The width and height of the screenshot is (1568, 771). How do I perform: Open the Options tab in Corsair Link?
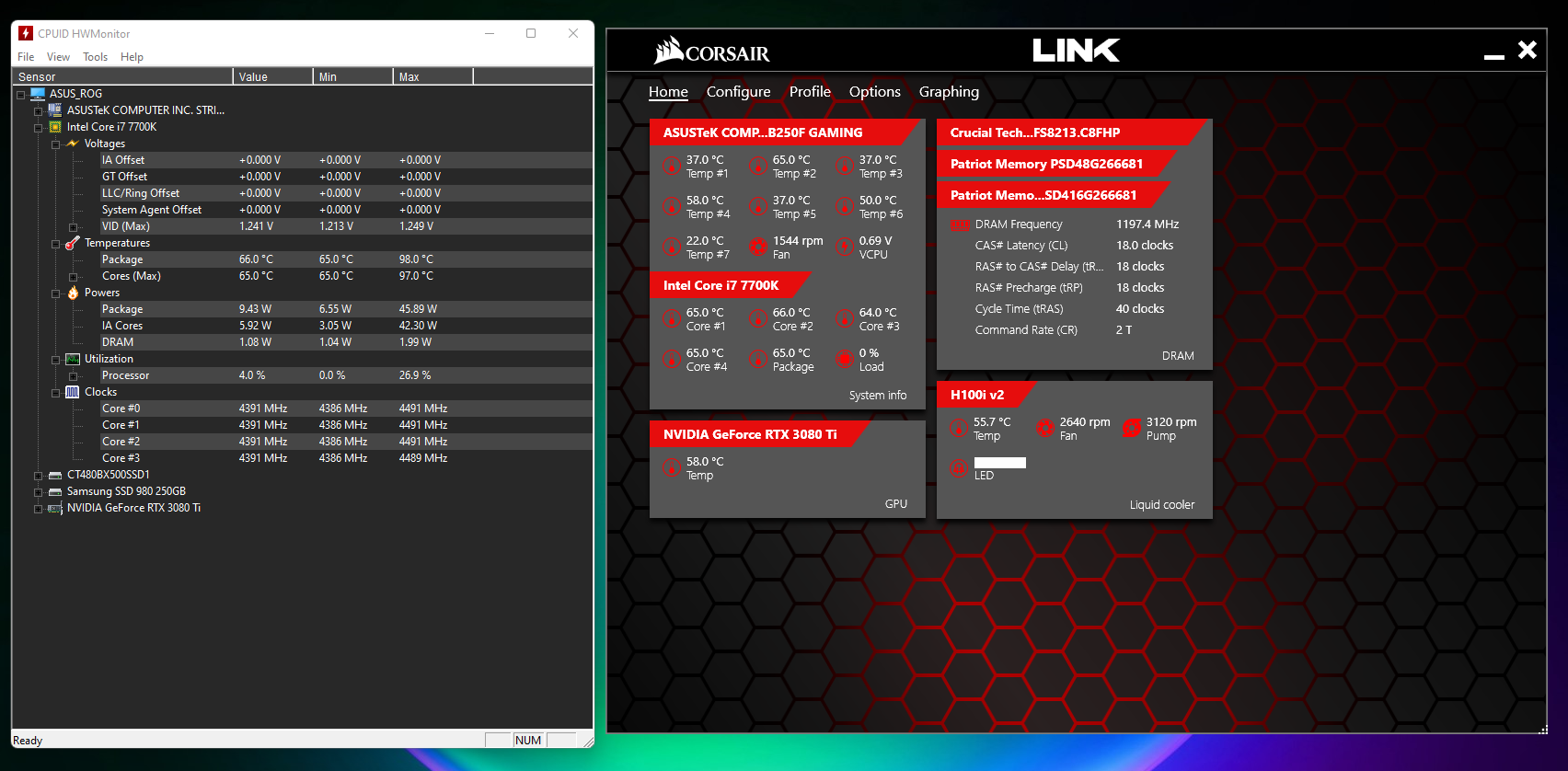tap(875, 92)
